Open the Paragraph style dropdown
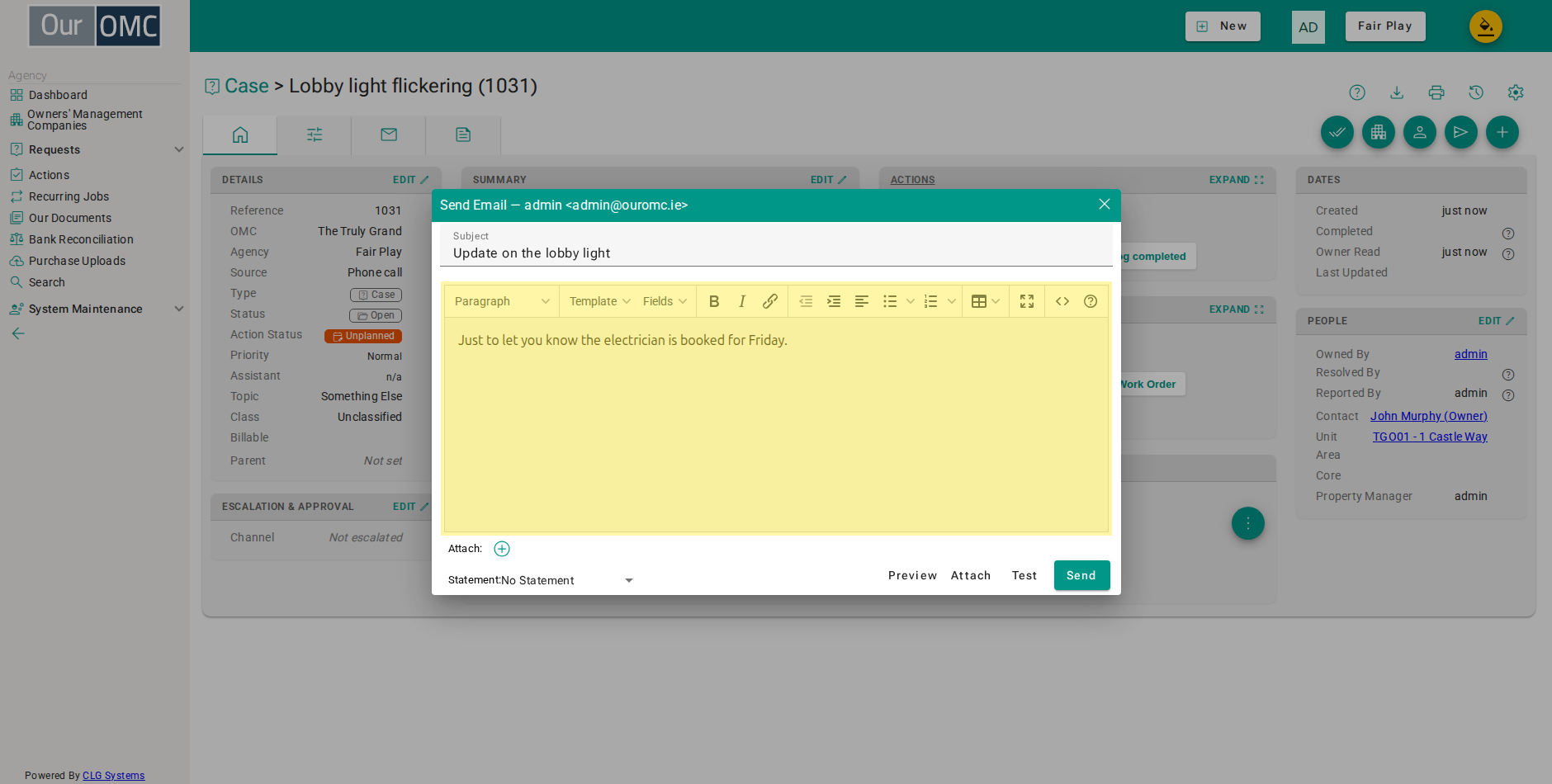Image resolution: width=1552 pixels, height=784 pixels. point(501,301)
